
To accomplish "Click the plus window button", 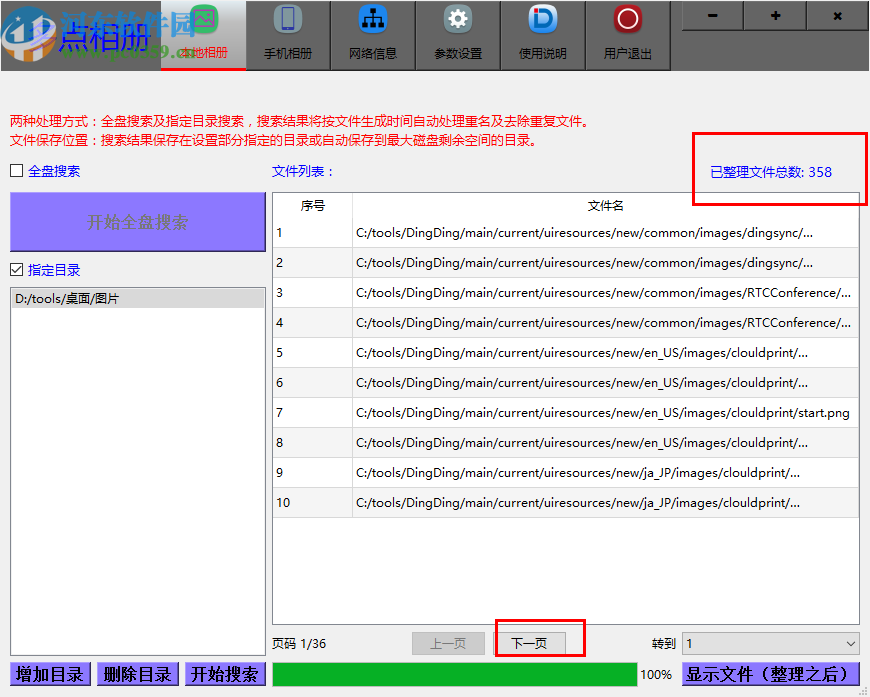I will 775,16.
